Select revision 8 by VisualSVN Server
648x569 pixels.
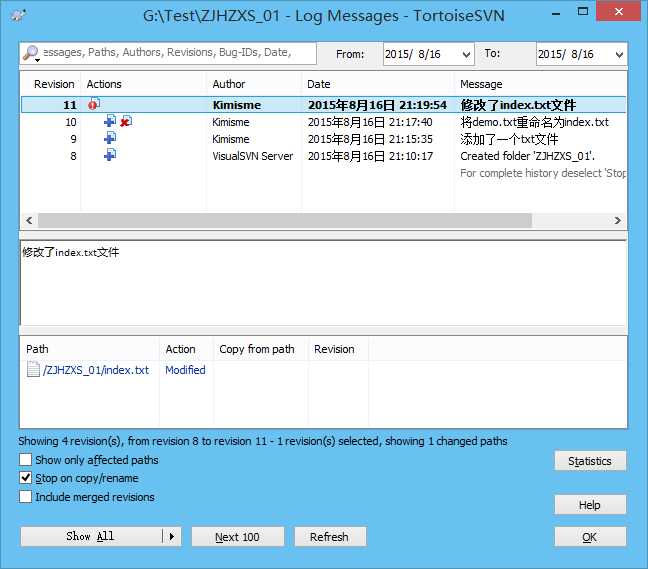[324, 156]
